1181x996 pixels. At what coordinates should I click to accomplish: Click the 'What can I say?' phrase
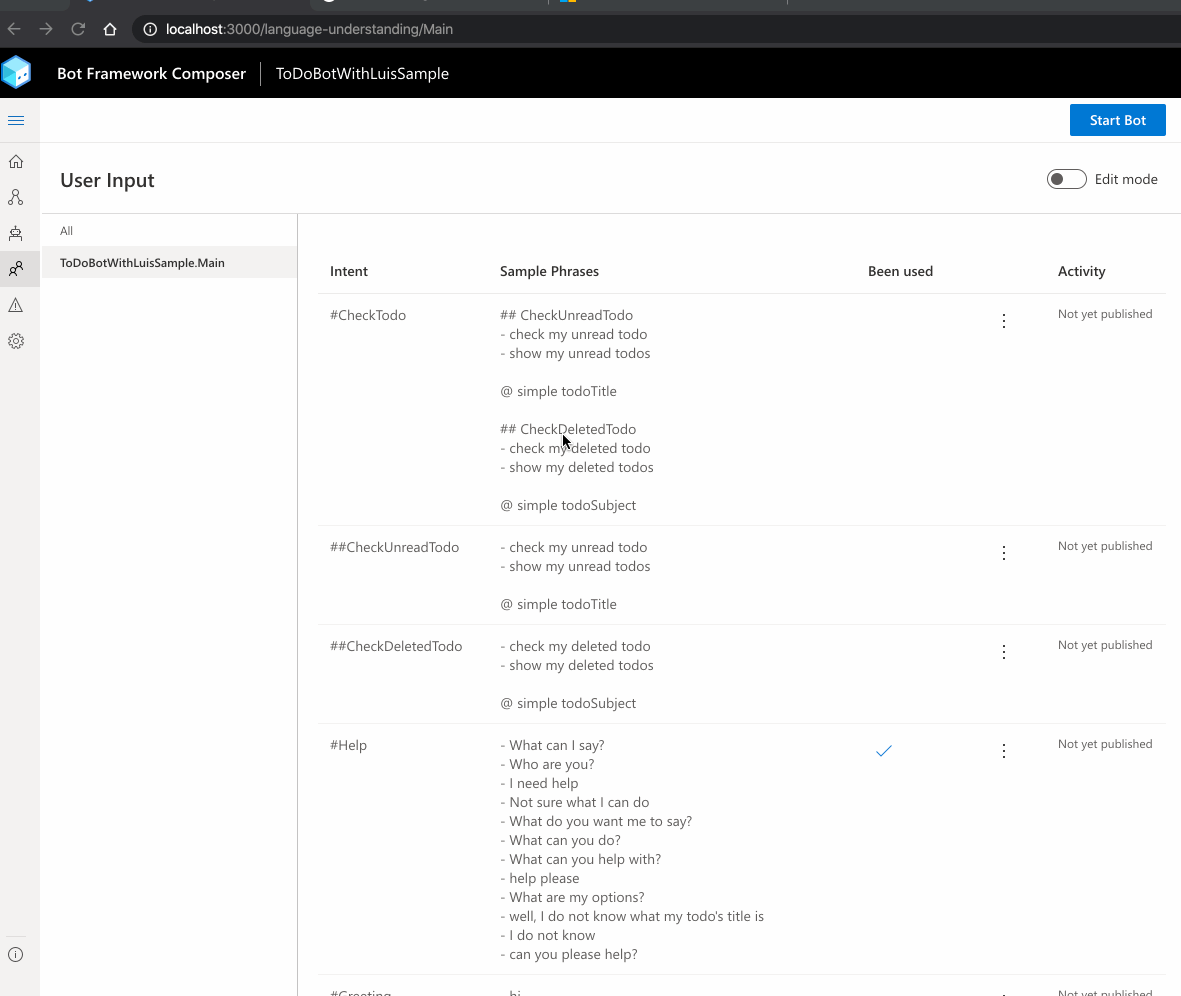557,745
